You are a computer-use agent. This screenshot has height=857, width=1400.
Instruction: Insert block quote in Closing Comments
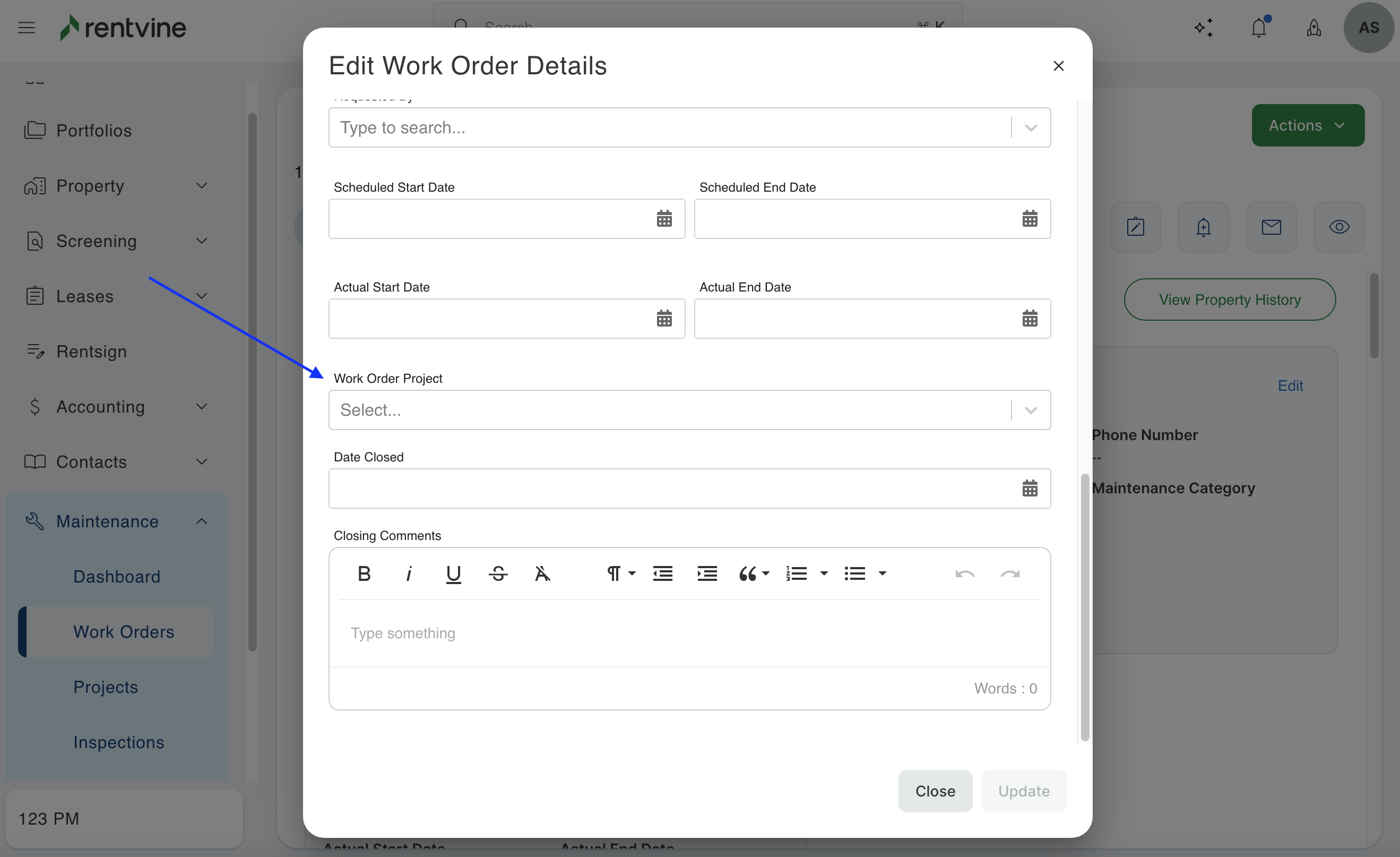pyautogui.click(x=748, y=574)
